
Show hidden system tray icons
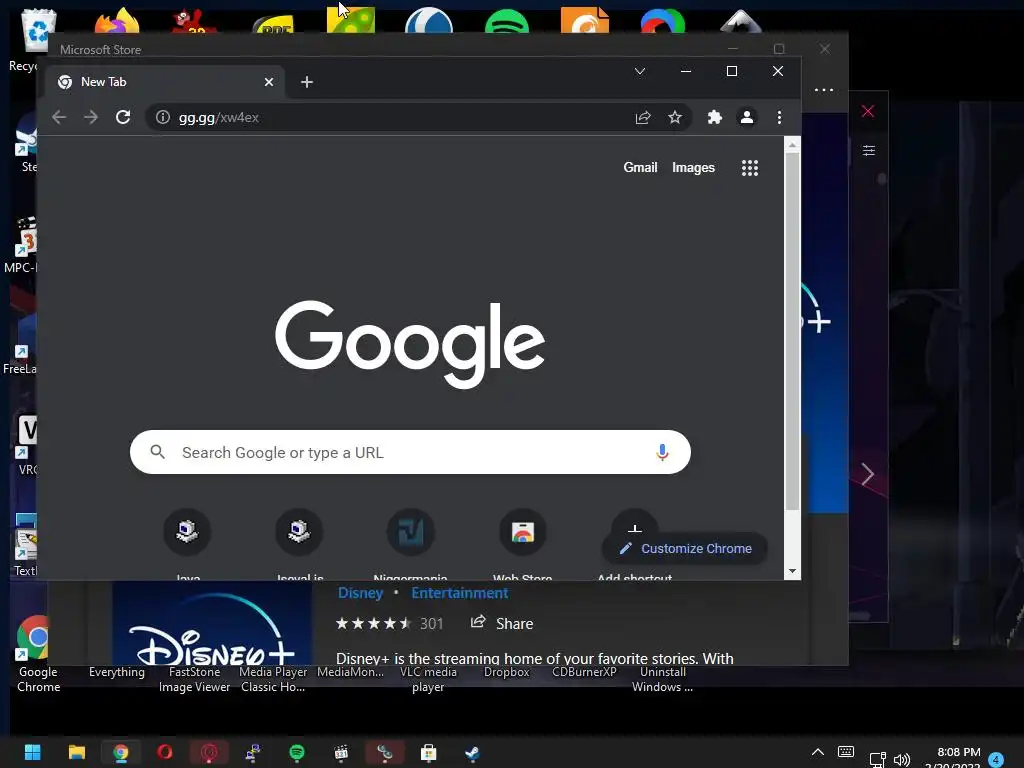[817, 752]
